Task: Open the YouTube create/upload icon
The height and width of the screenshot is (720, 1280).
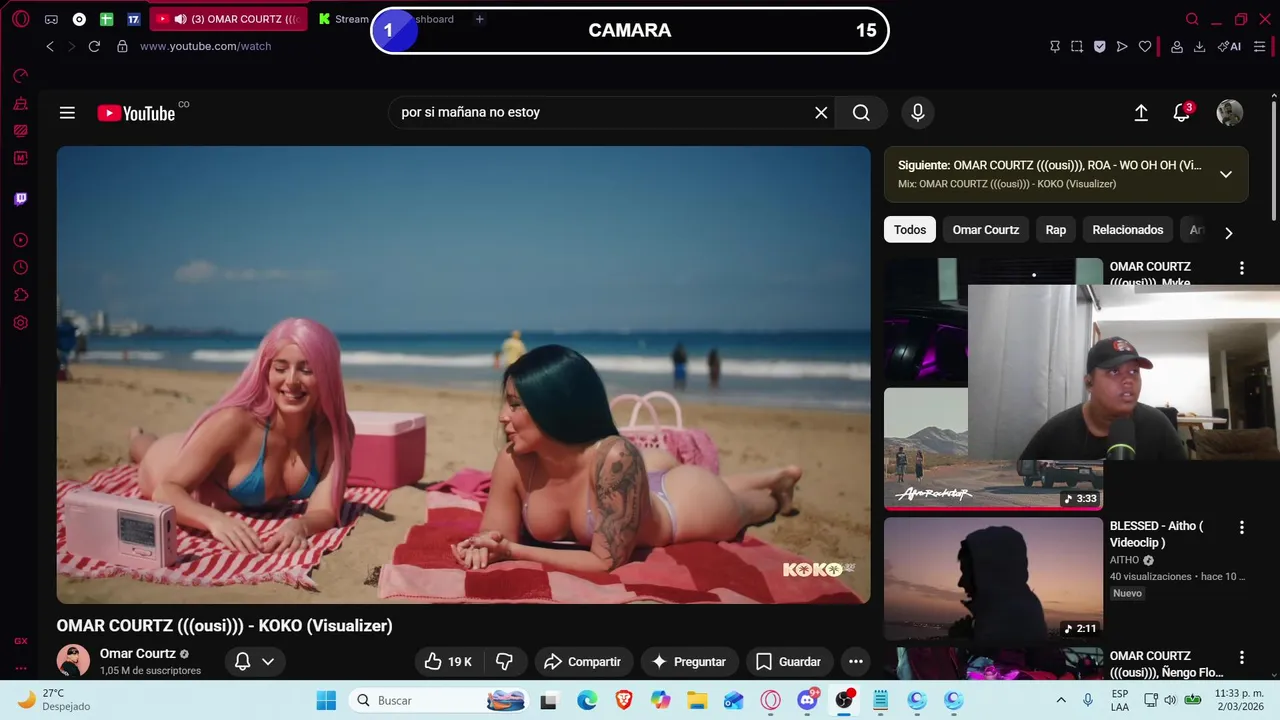Action: tap(1141, 113)
